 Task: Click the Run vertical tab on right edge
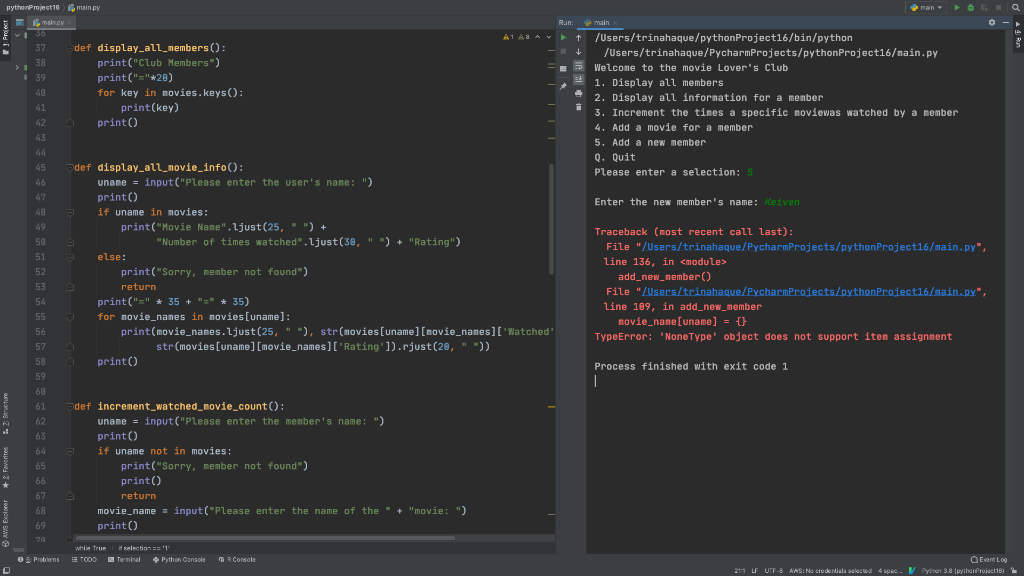pos(1017,35)
